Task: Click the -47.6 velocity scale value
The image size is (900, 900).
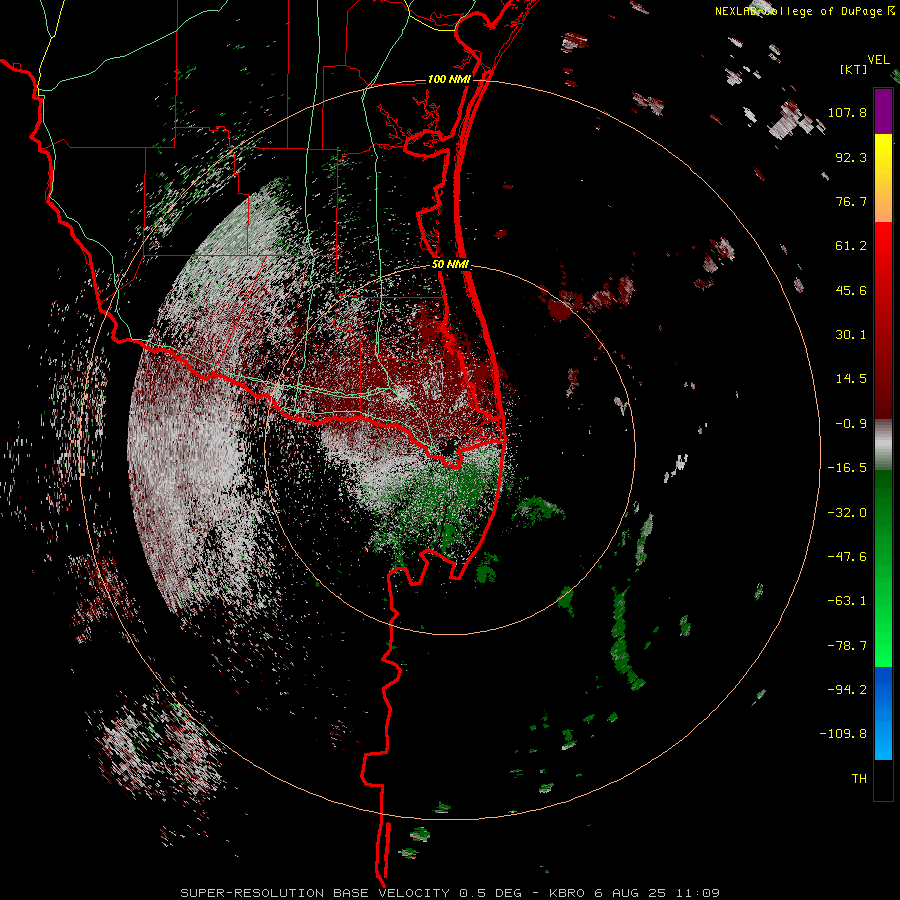Action: (847, 557)
